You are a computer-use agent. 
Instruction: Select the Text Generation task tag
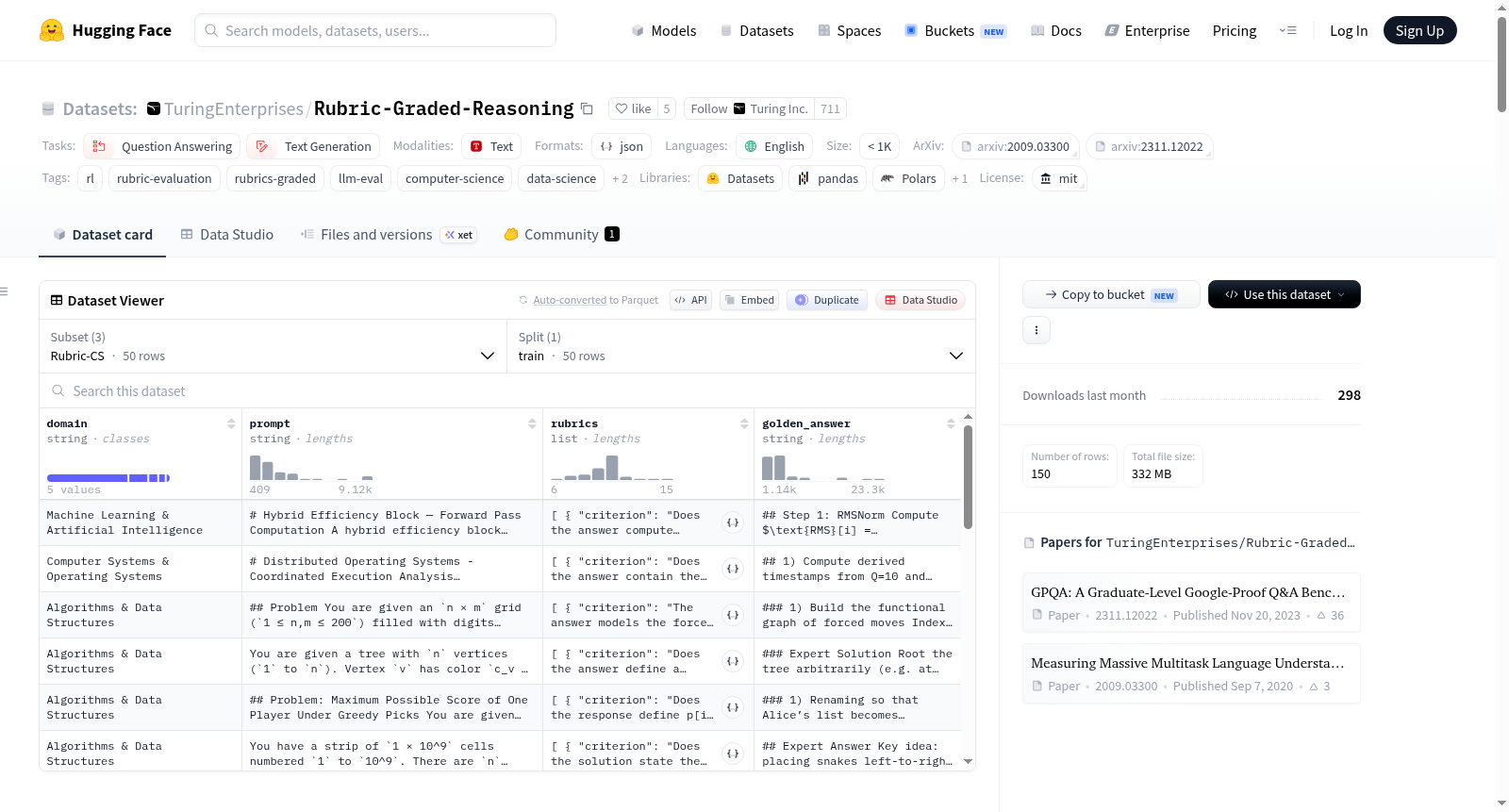coord(314,146)
